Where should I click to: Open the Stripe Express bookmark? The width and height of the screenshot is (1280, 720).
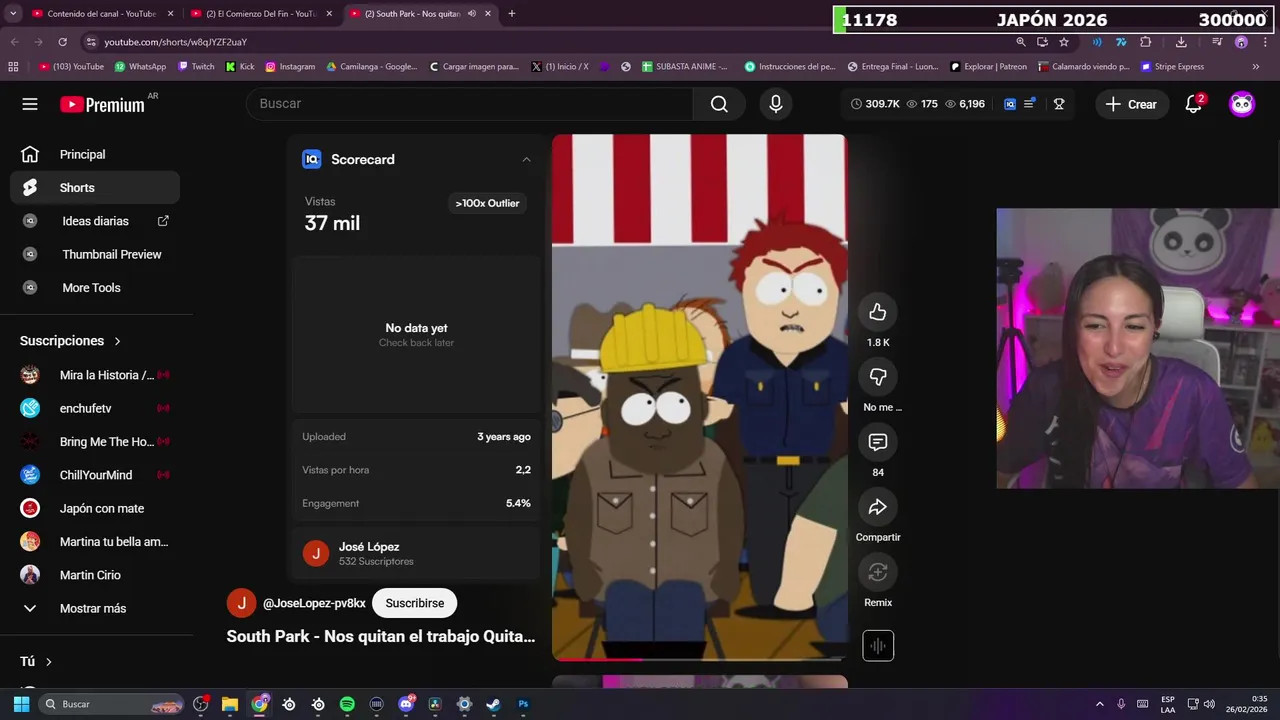coord(1172,67)
